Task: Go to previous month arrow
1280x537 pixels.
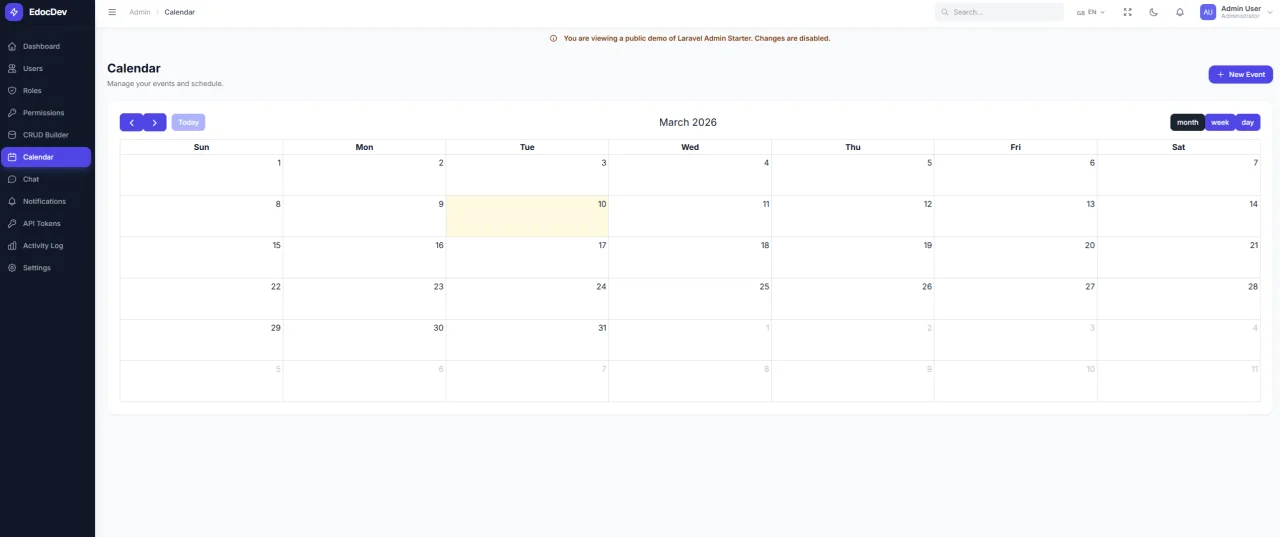Action: tap(131, 122)
